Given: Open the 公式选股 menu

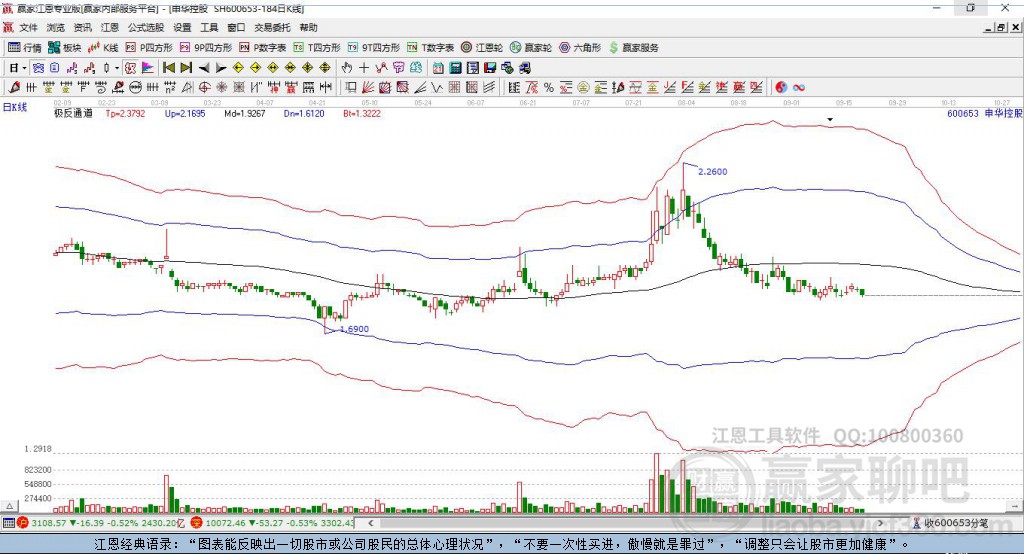Looking at the screenshot, I should click(x=146, y=27).
